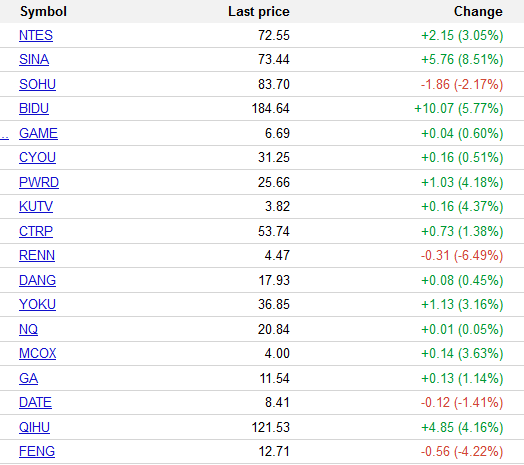Select the CTRP symbol link
The width and height of the screenshot is (524, 465).
36,231
